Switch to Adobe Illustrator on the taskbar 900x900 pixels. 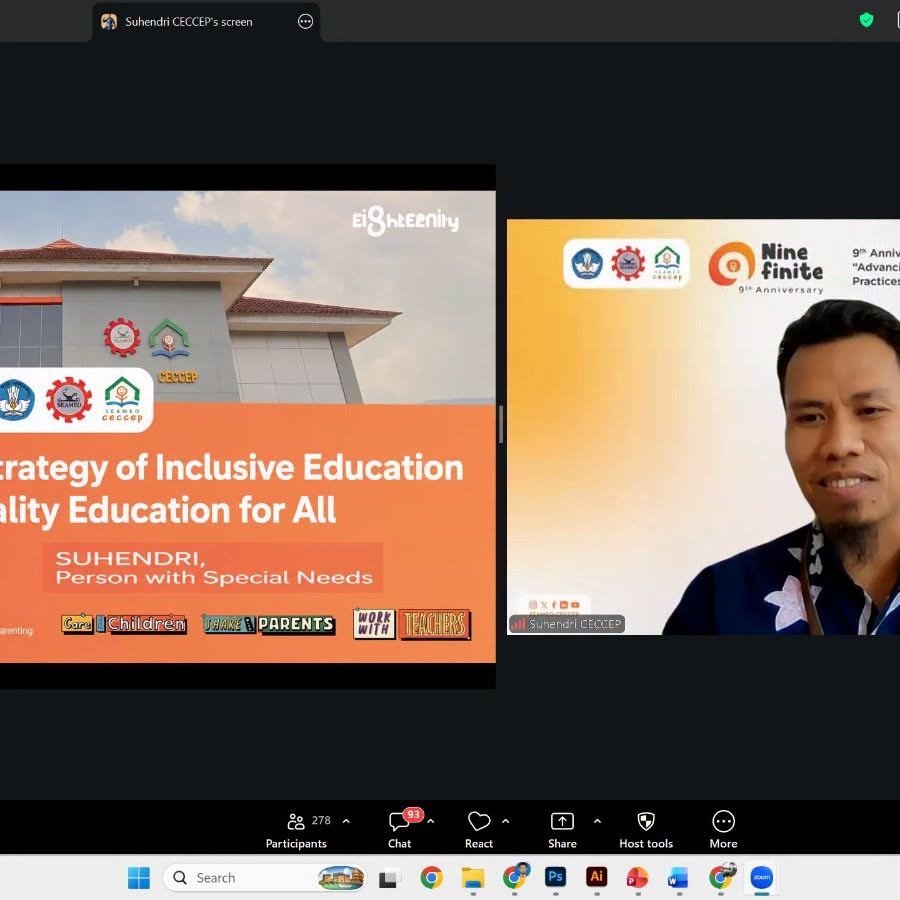point(596,877)
